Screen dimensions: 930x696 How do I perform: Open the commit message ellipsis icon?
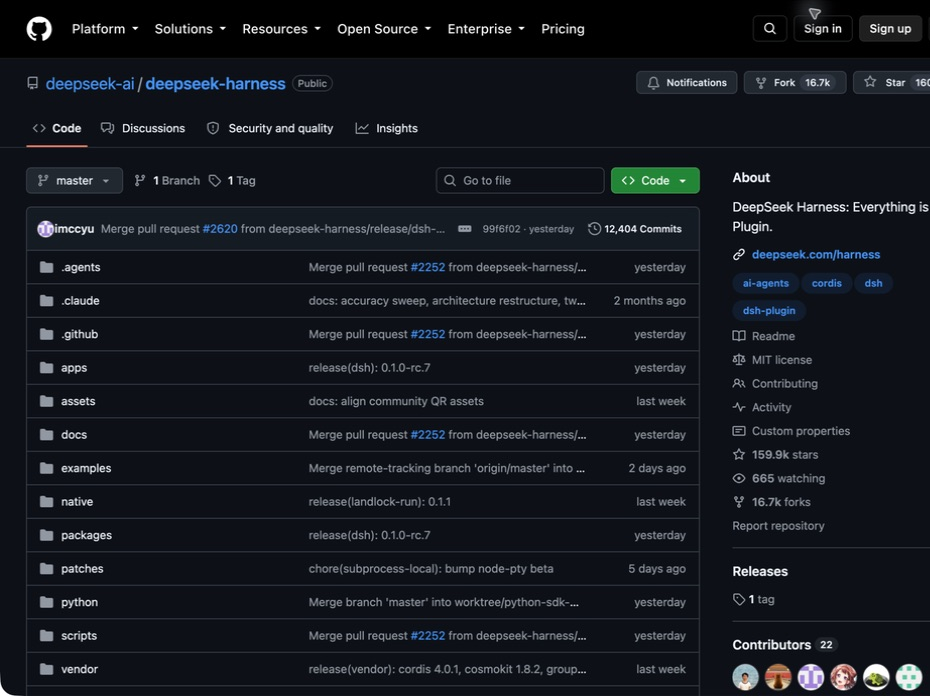click(x=464, y=229)
